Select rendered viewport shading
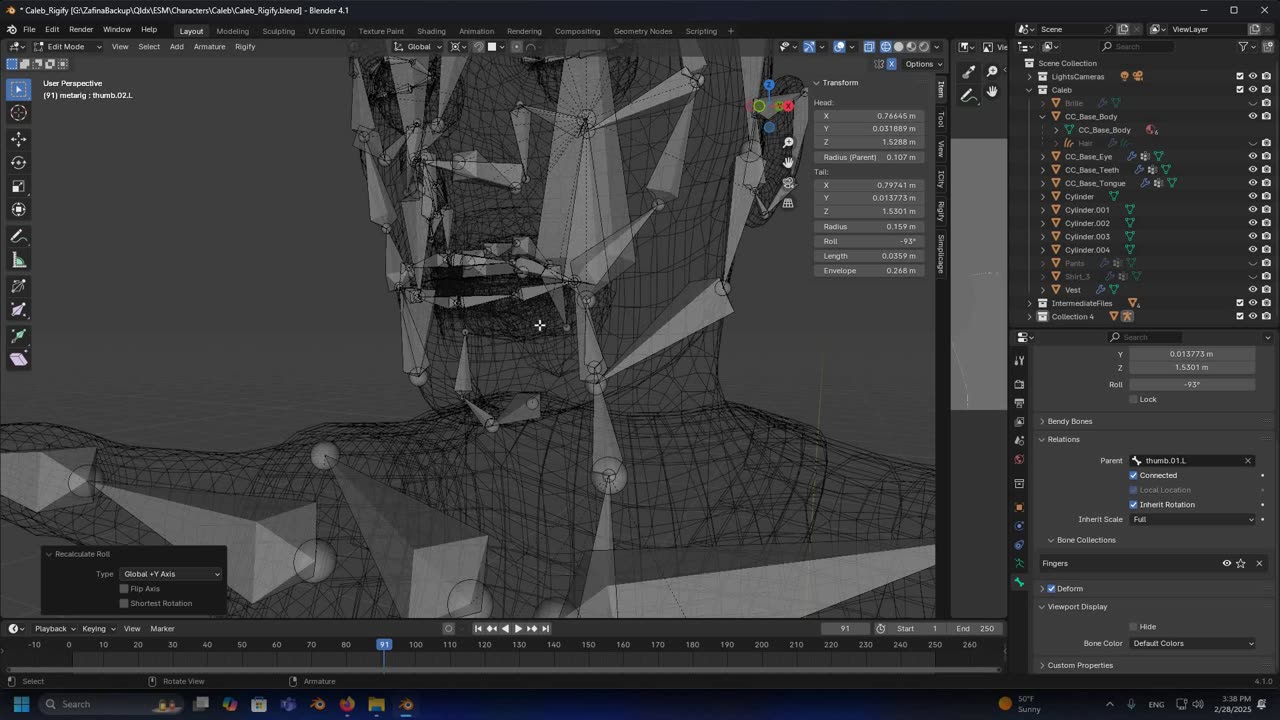1280x720 pixels. pyautogui.click(x=923, y=46)
